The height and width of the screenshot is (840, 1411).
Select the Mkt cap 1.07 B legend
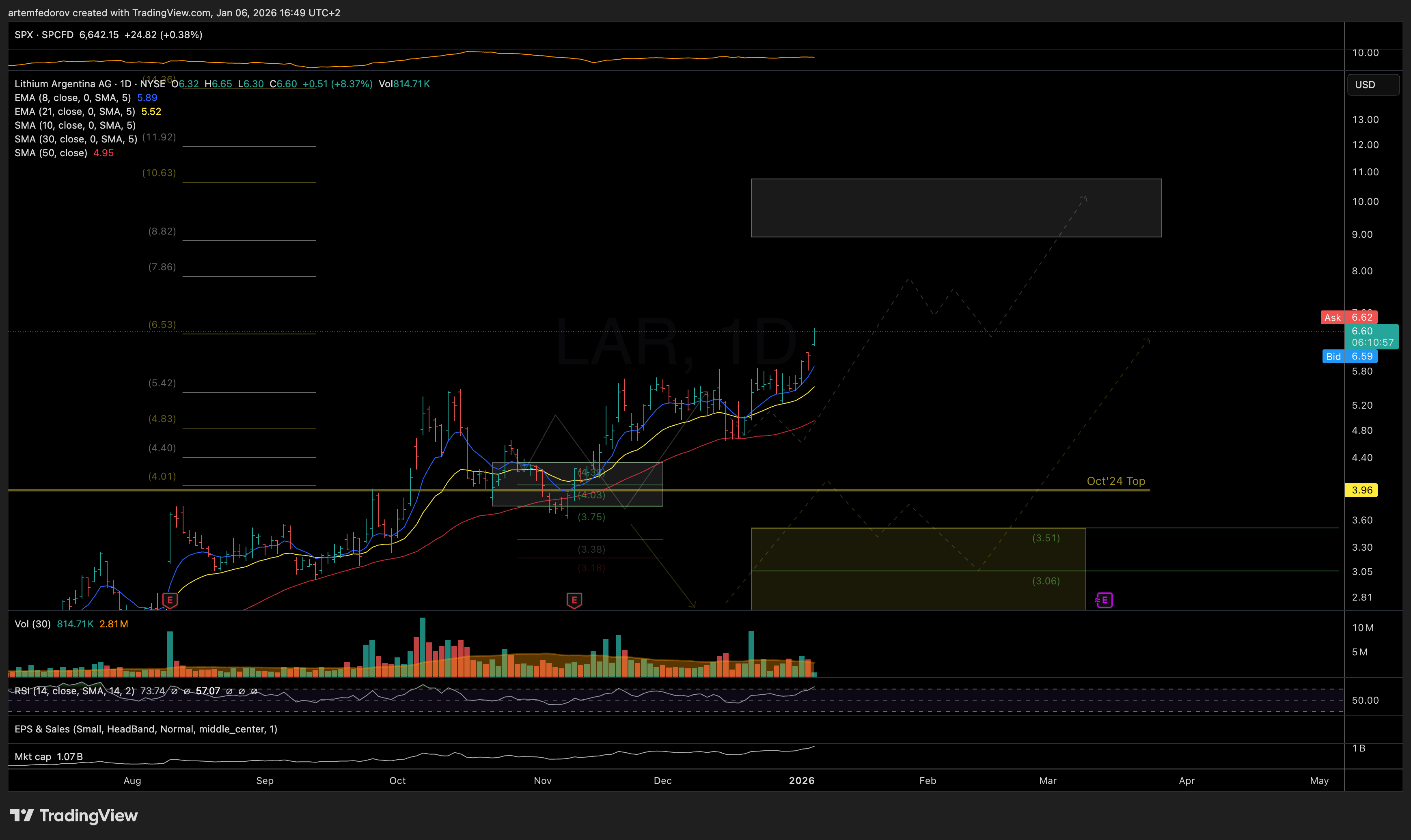[x=49, y=757]
